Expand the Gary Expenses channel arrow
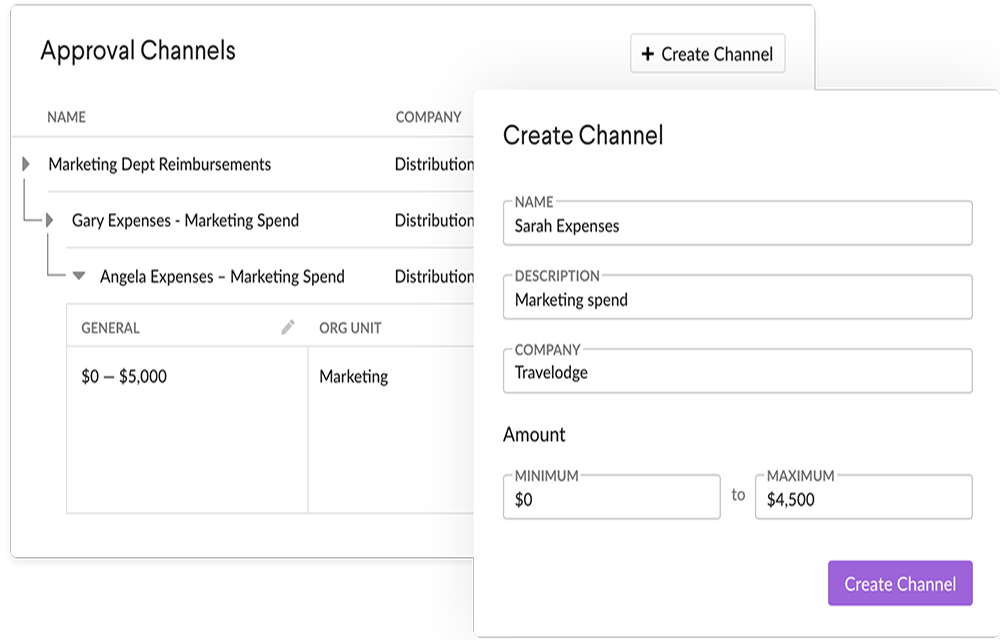Screen dimensions: 1000x640 49,220
